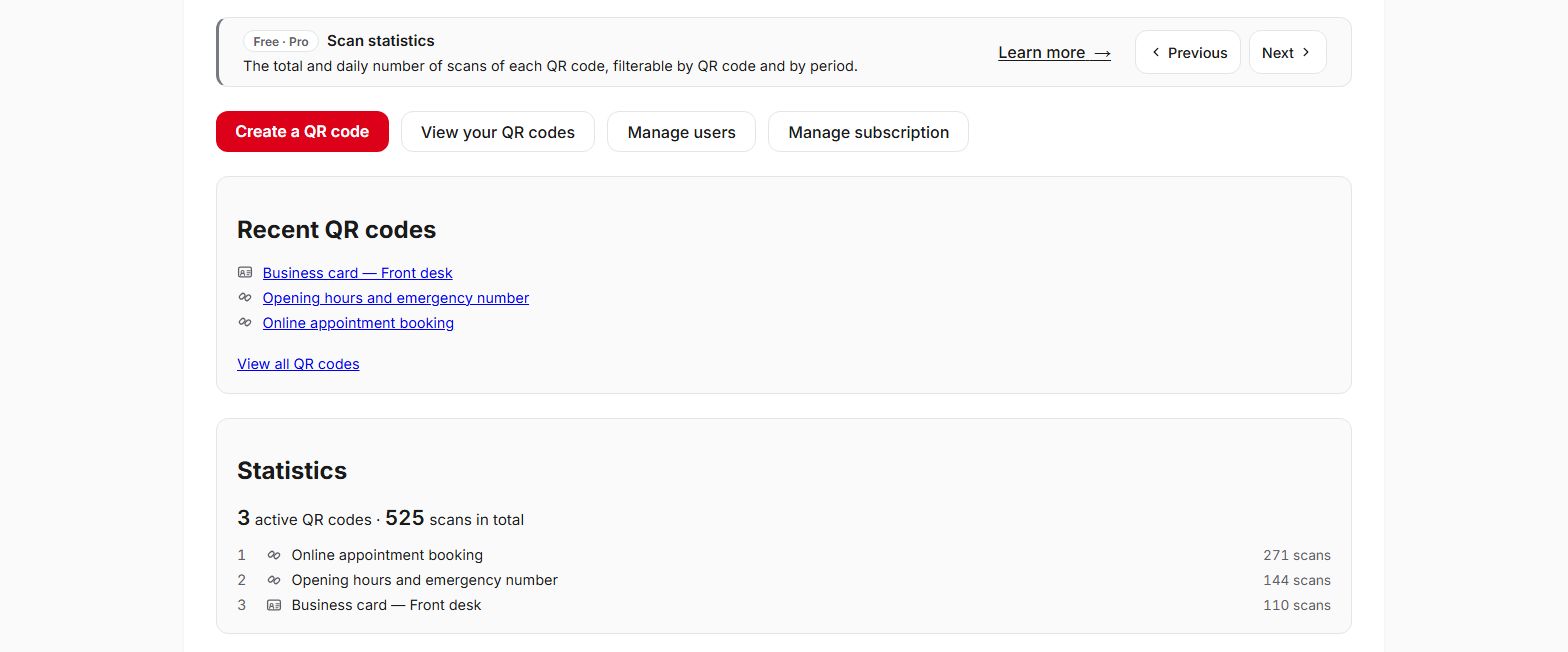
Task: Click left chevron on the Previous button
Action: click(1156, 52)
